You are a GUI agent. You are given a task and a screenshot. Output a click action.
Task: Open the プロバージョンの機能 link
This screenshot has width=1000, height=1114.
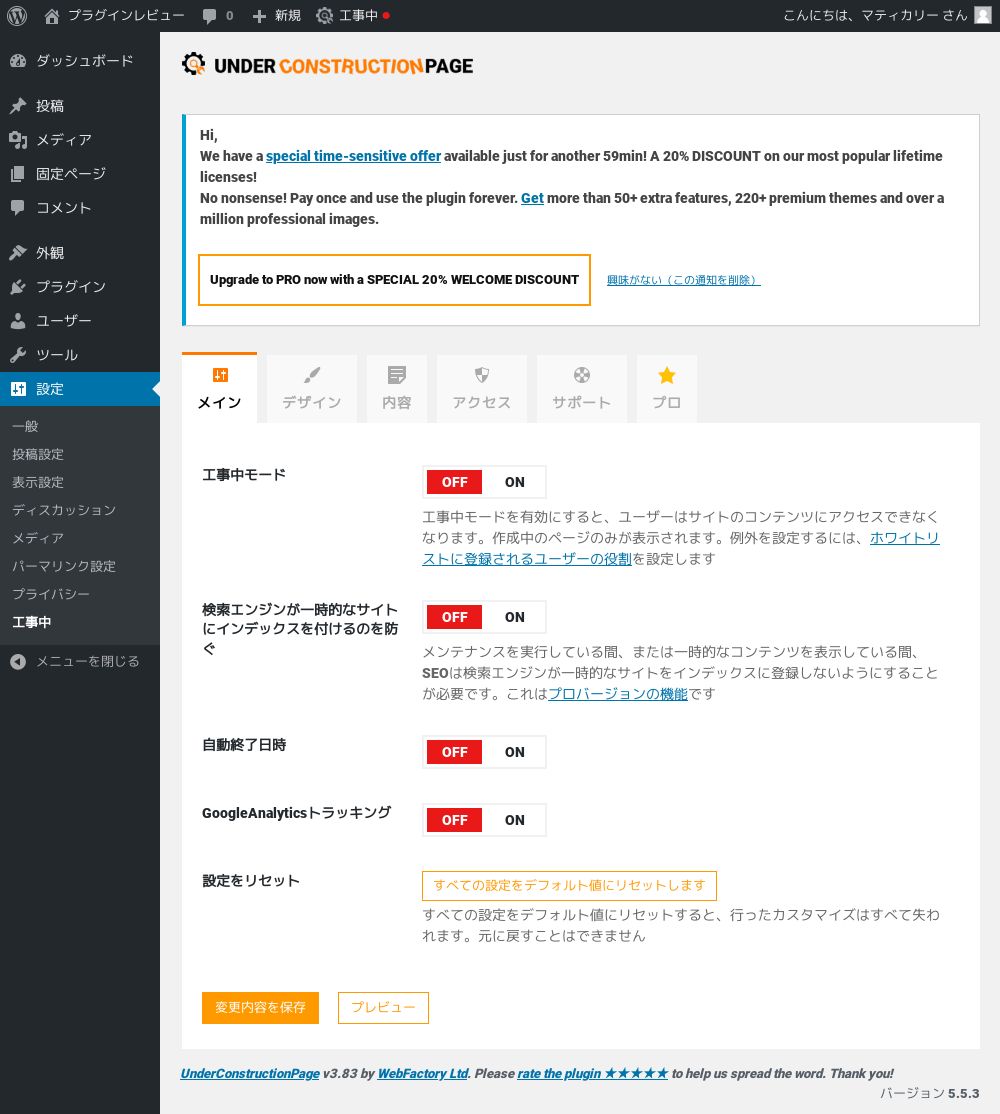618,694
